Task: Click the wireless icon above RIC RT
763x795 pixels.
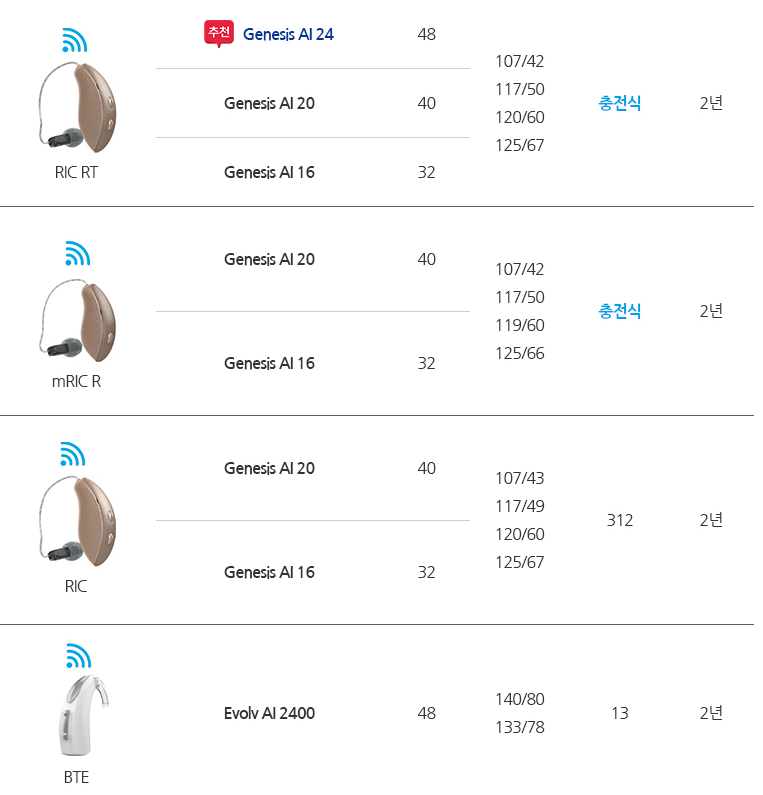Action: coord(75,40)
